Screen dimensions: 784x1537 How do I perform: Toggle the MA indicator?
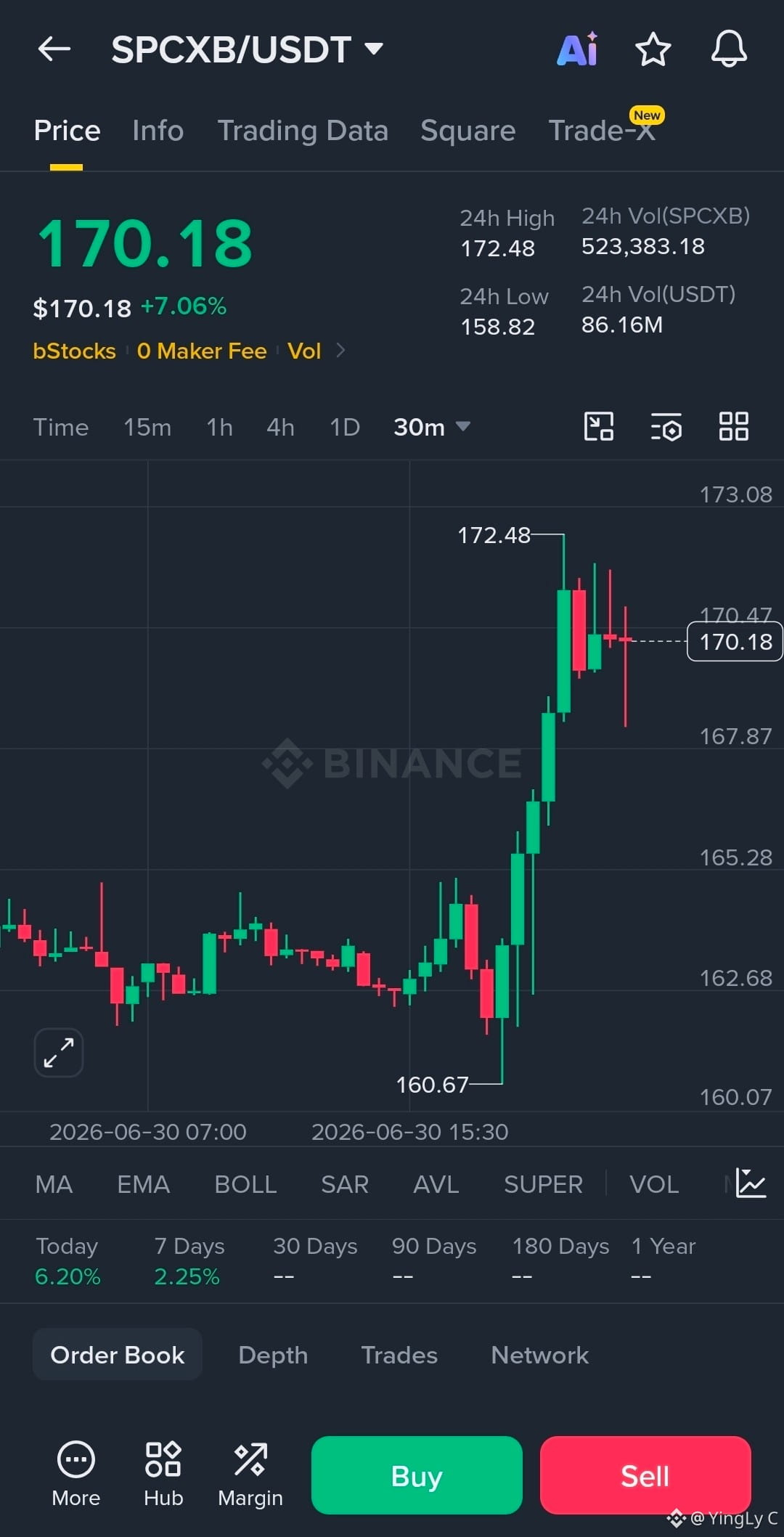click(54, 1184)
